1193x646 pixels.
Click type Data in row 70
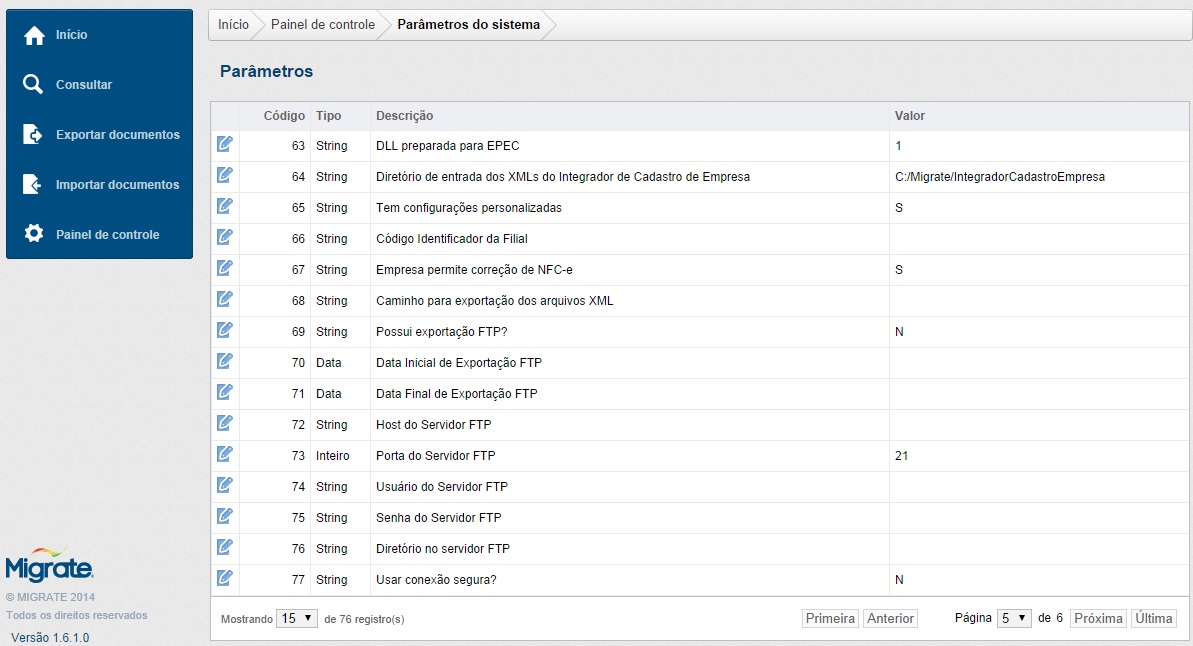pos(329,363)
